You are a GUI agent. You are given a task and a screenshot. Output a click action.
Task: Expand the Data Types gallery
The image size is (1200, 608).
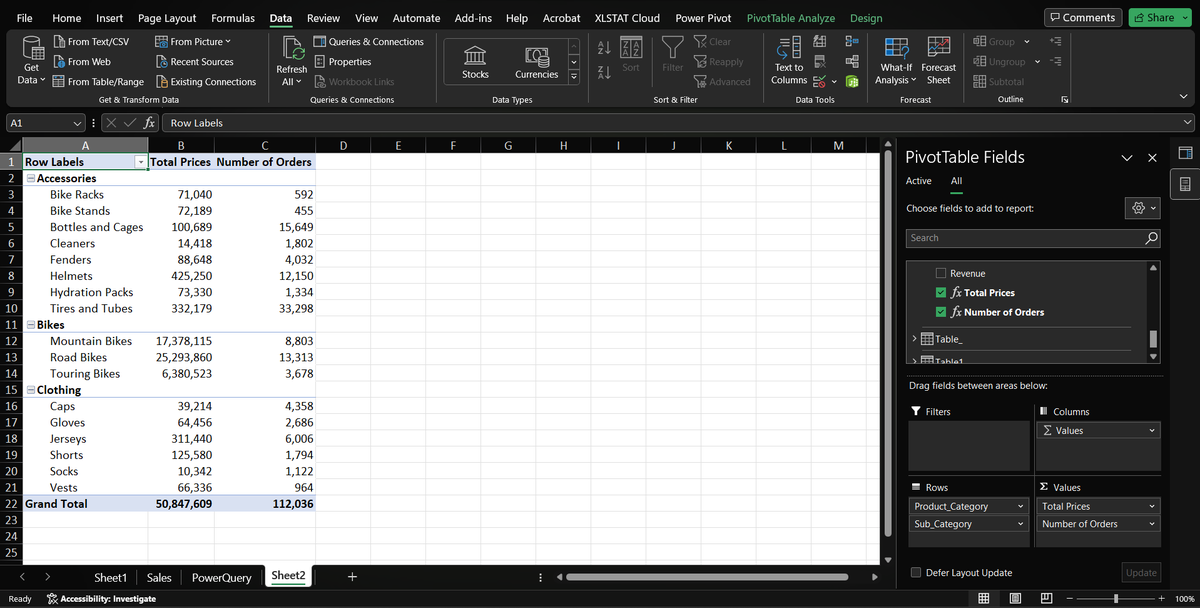(x=574, y=78)
